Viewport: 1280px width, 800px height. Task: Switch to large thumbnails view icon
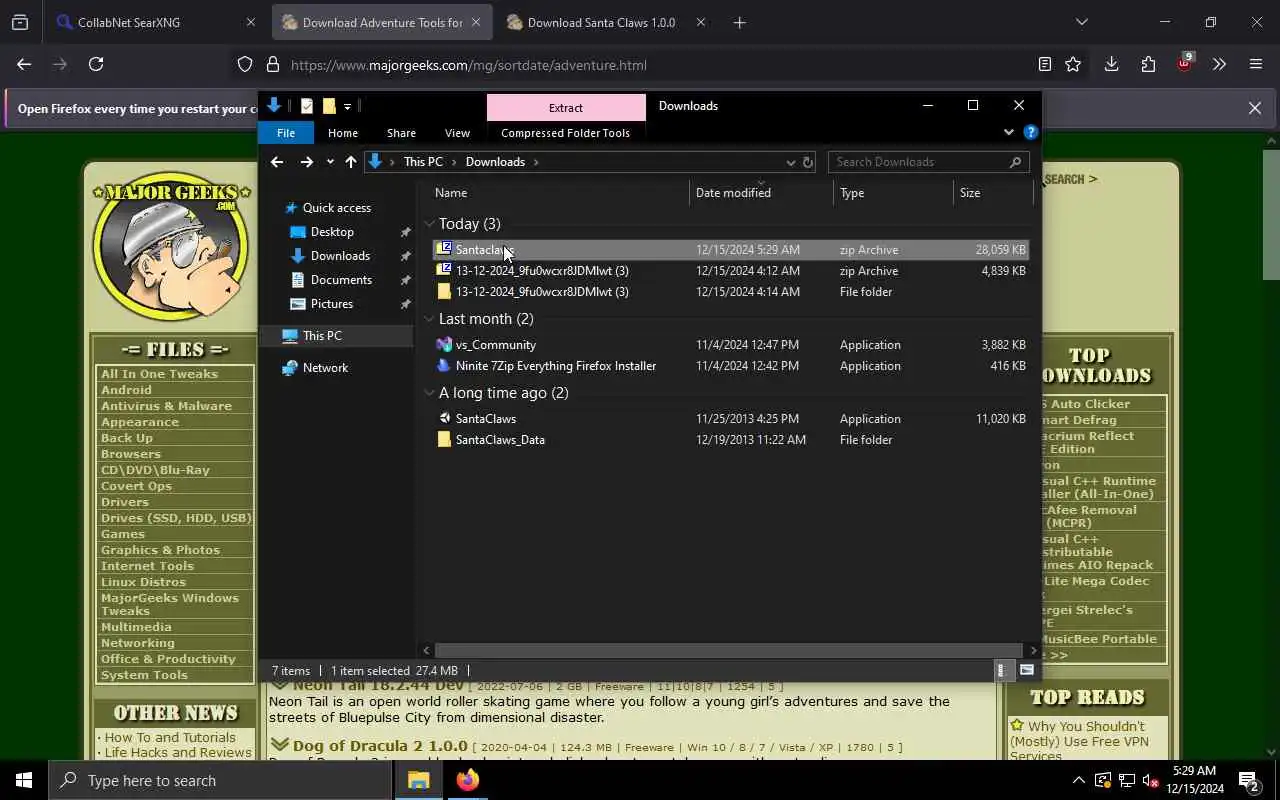[x=1027, y=671]
